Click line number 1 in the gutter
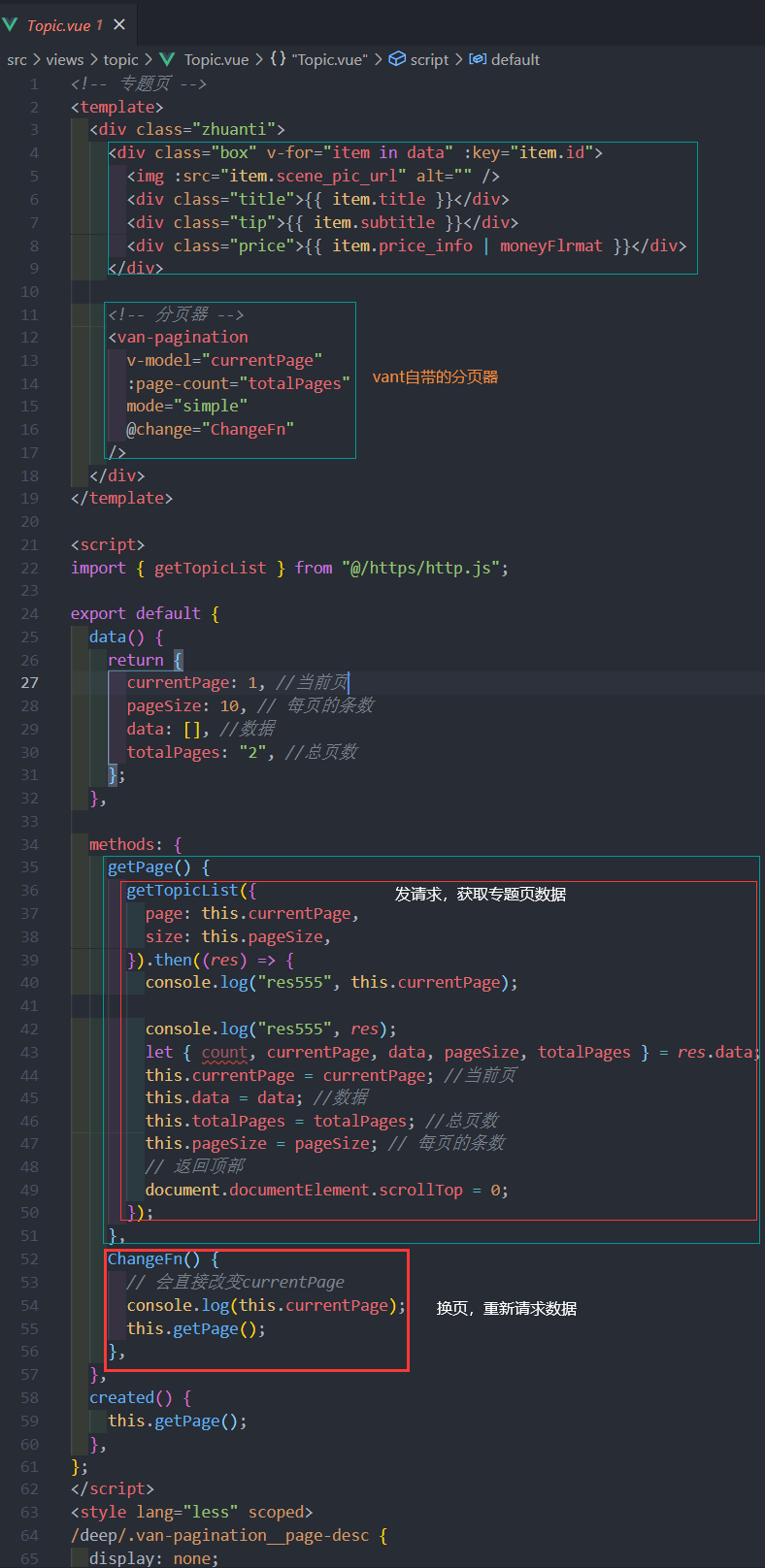765x1568 pixels. 34,84
